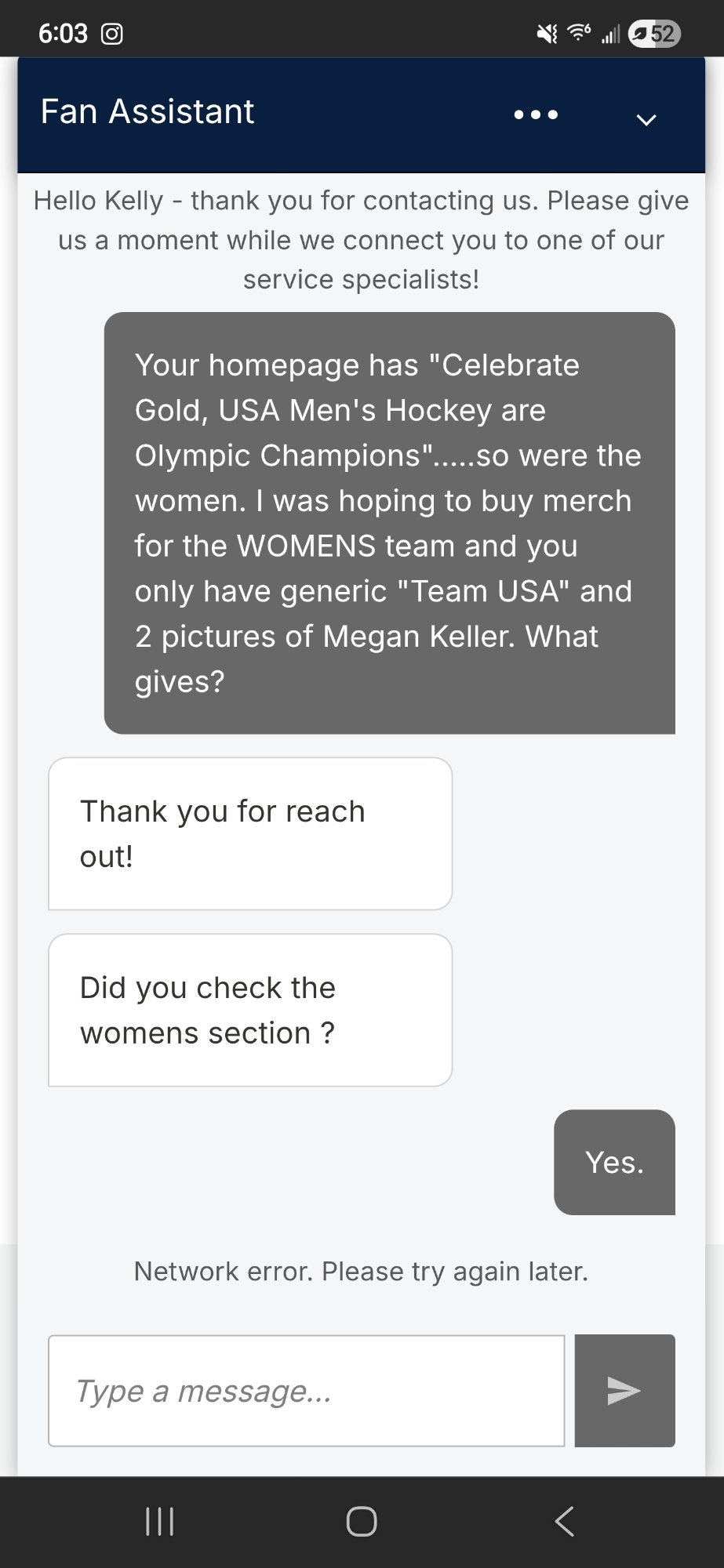The width and height of the screenshot is (724, 1568).
Task: Tap the long message about Women's Hockey merch
Action: click(389, 523)
